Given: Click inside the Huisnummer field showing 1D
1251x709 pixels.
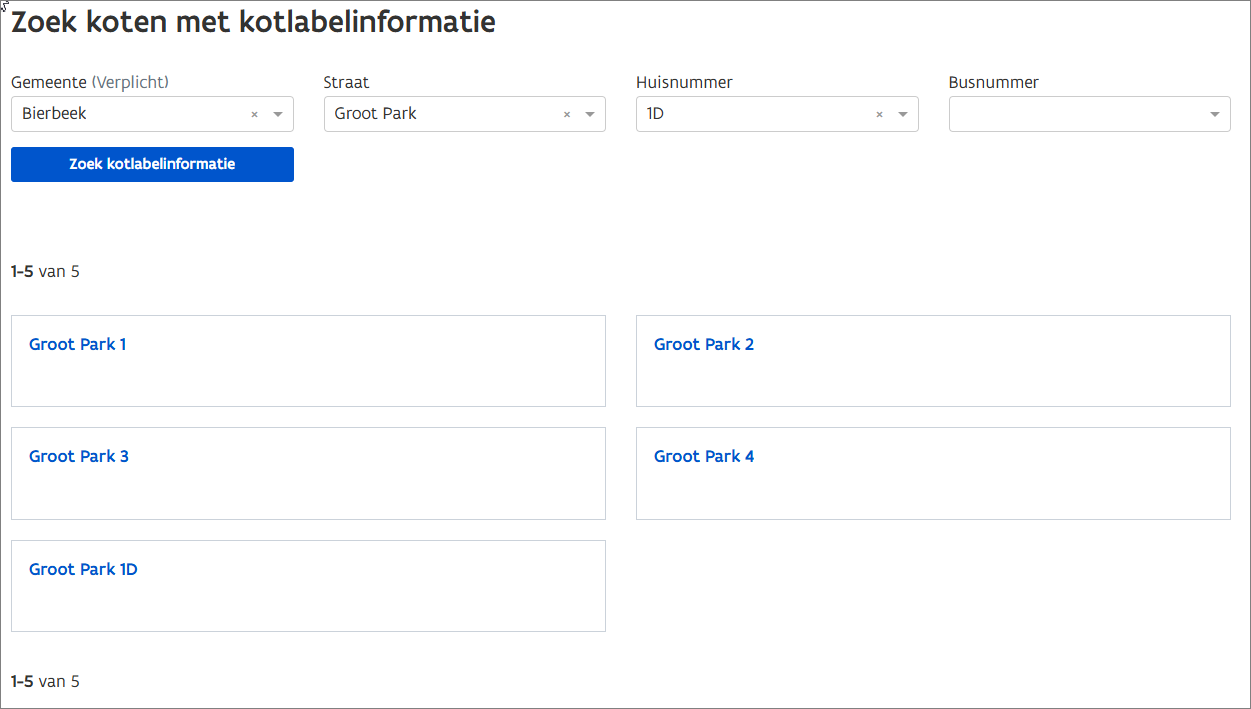Looking at the screenshot, I should (750, 114).
